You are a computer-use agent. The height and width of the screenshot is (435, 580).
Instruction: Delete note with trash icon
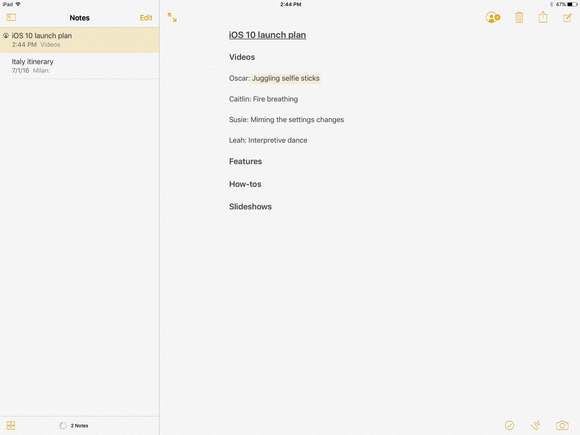[519, 17]
